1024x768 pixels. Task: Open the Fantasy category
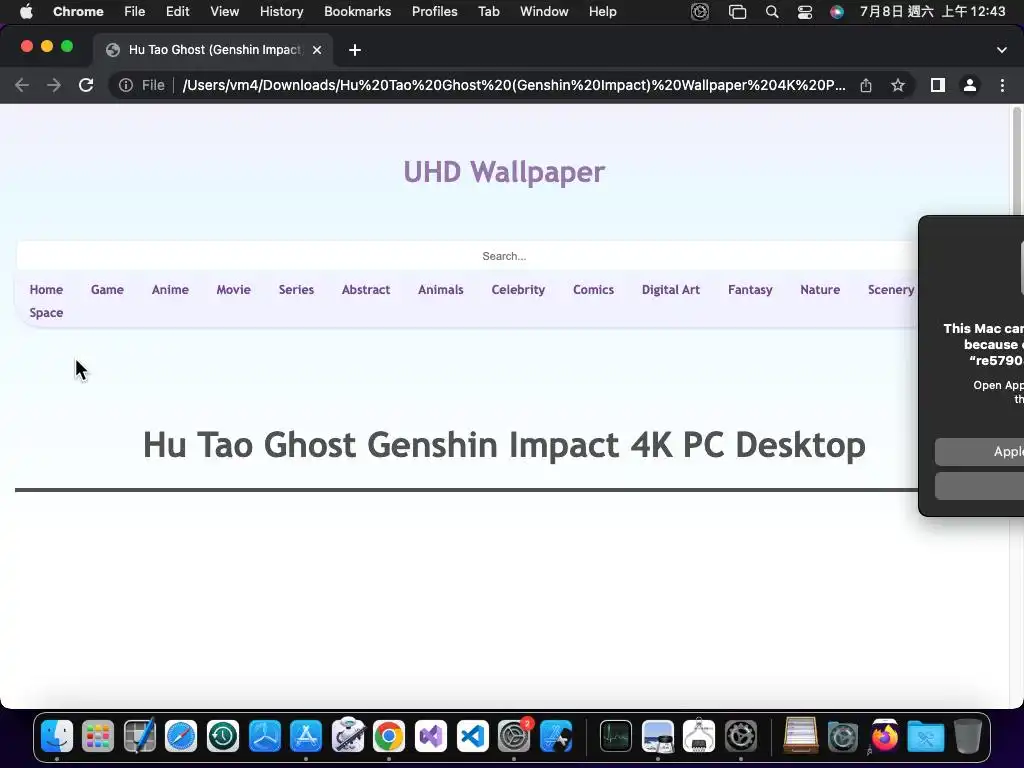750,290
